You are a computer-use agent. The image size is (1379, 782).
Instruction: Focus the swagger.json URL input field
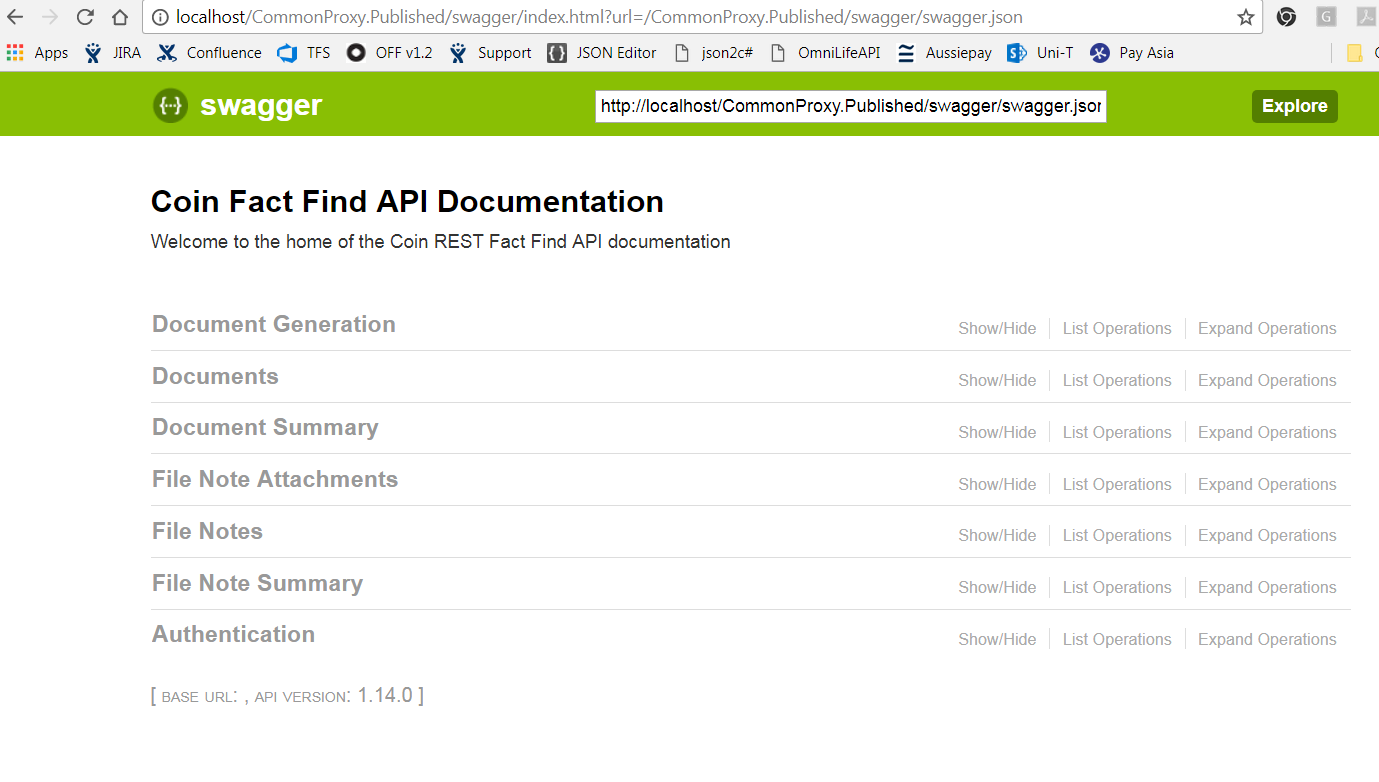click(x=851, y=106)
